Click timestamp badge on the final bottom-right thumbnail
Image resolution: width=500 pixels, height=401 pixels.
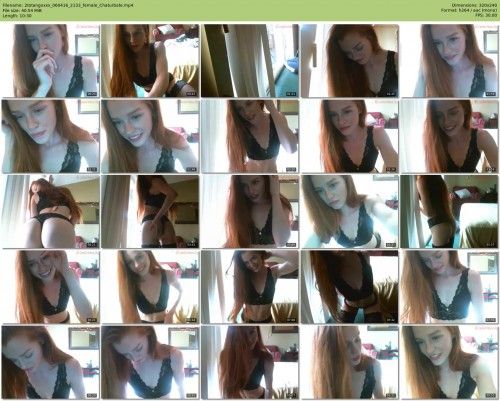[490, 396]
